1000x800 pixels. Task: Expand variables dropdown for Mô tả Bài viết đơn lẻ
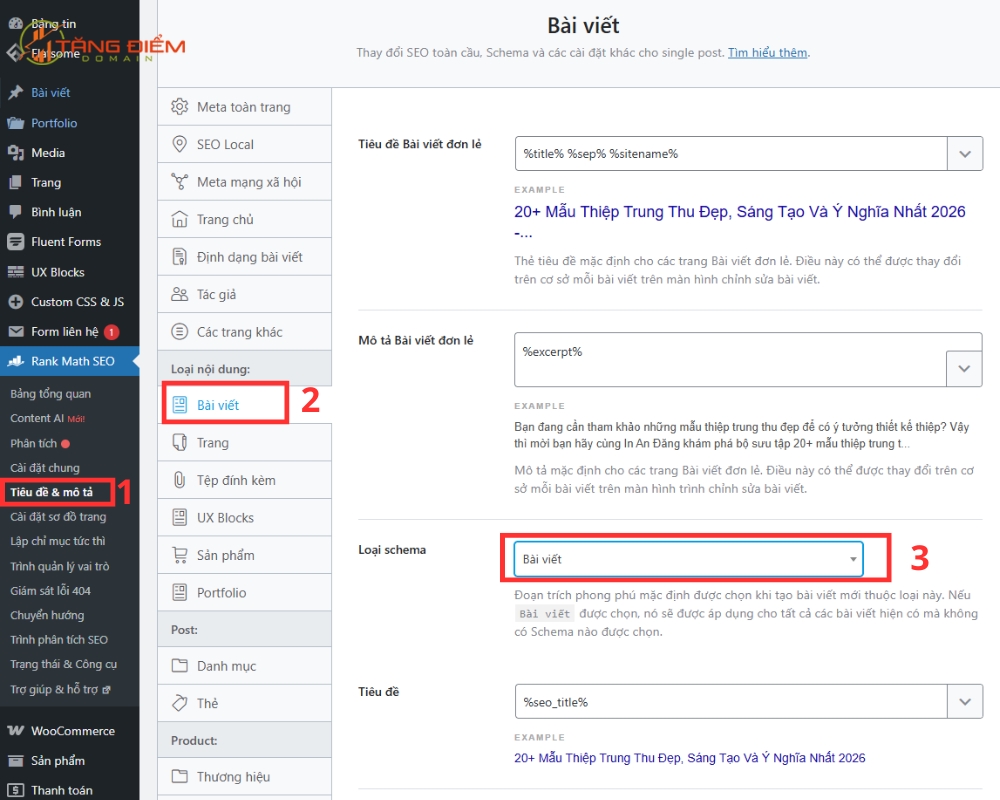point(964,368)
